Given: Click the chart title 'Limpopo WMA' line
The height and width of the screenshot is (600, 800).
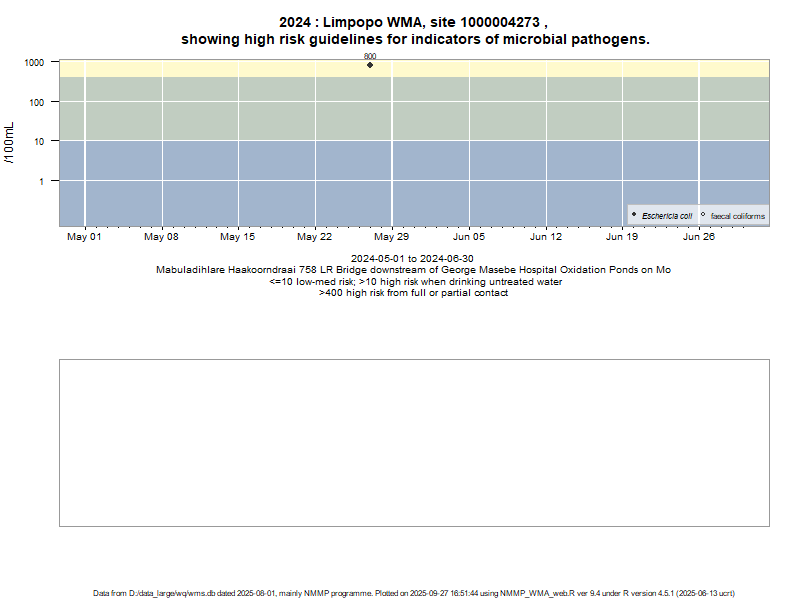Looking at the screenshot, I should tap(414, 22).
